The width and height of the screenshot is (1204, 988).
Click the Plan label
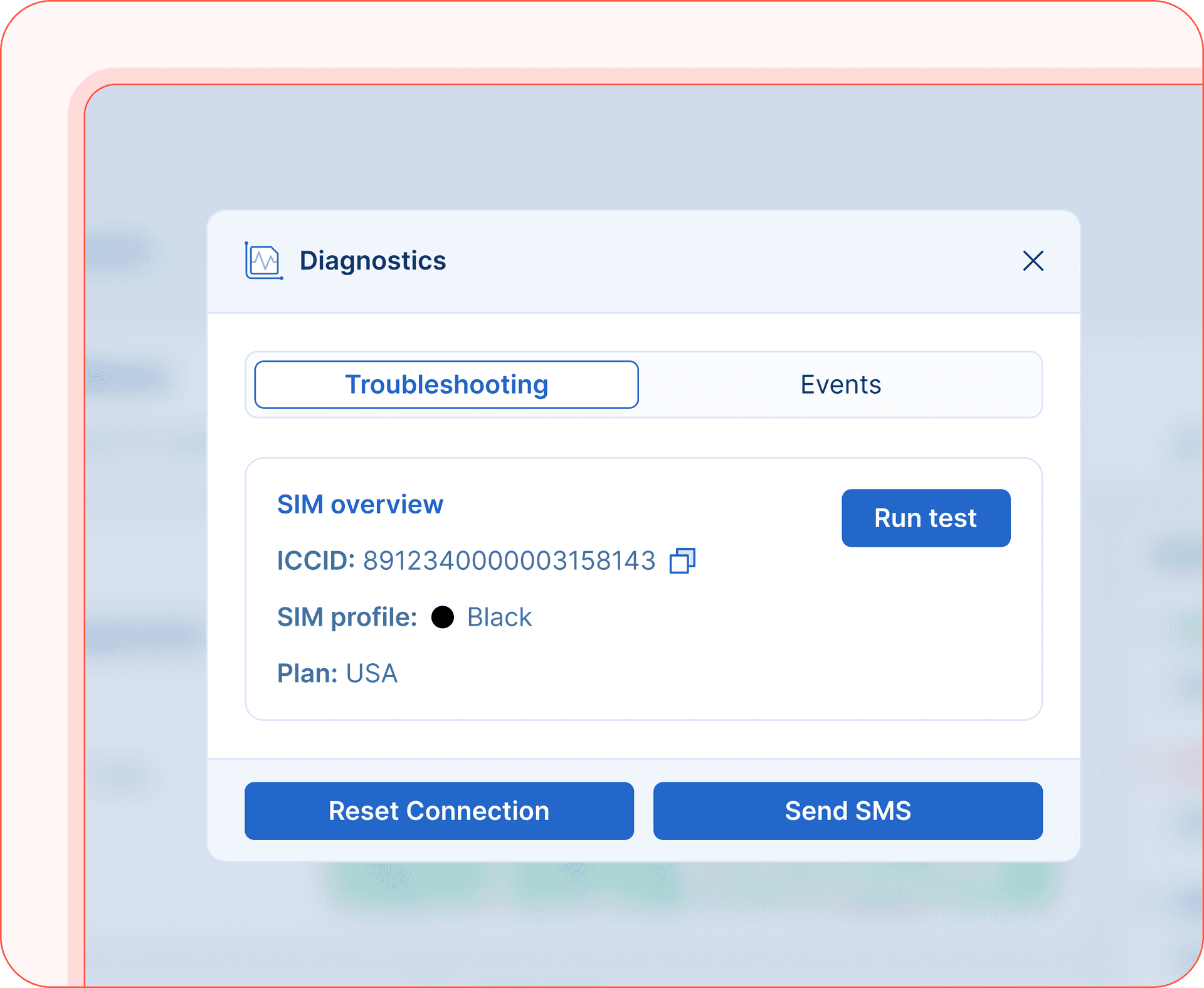point(306,673)
